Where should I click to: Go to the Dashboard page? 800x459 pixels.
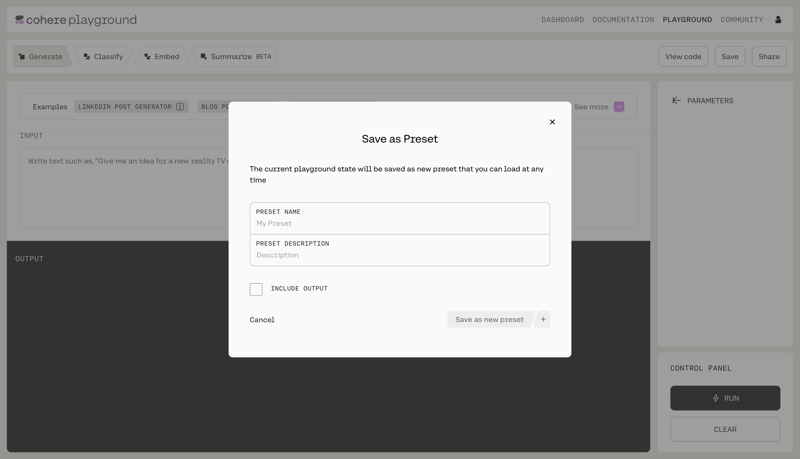pos(562,19)
